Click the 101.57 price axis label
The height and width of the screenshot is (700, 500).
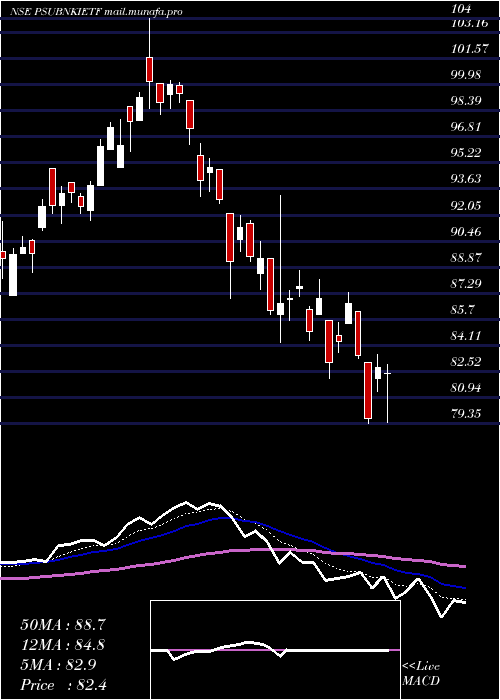(470, 49)
